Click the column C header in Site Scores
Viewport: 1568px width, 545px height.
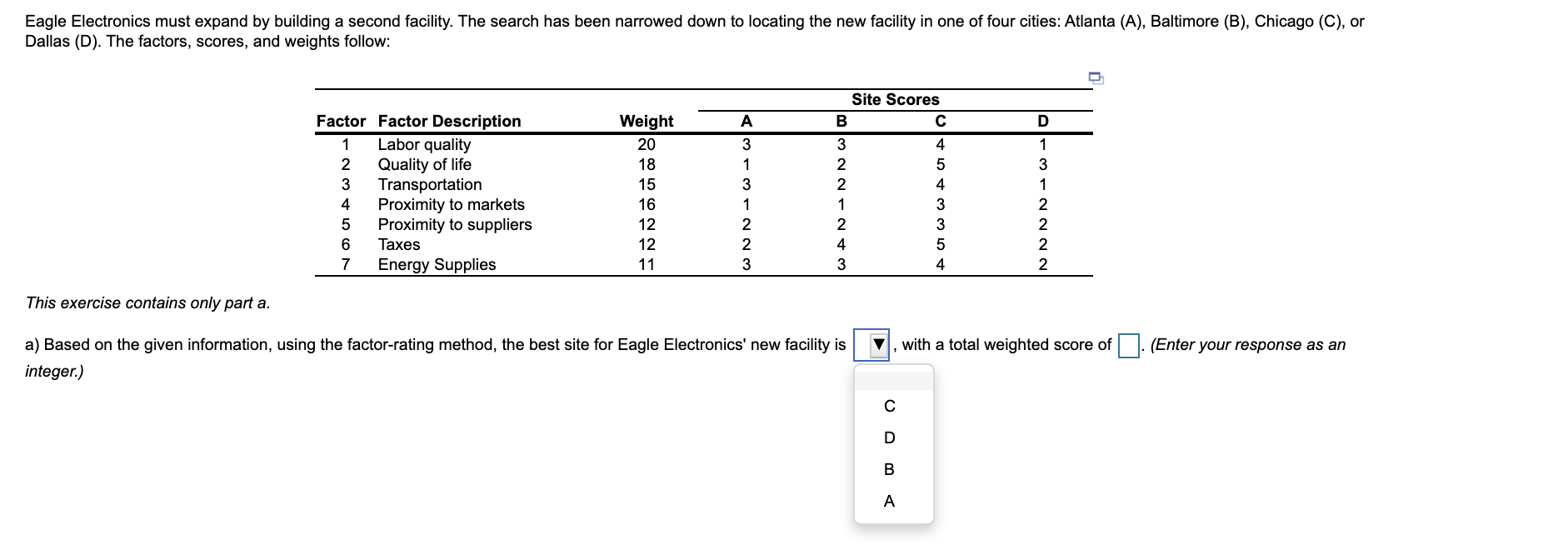tap(940, 121)
